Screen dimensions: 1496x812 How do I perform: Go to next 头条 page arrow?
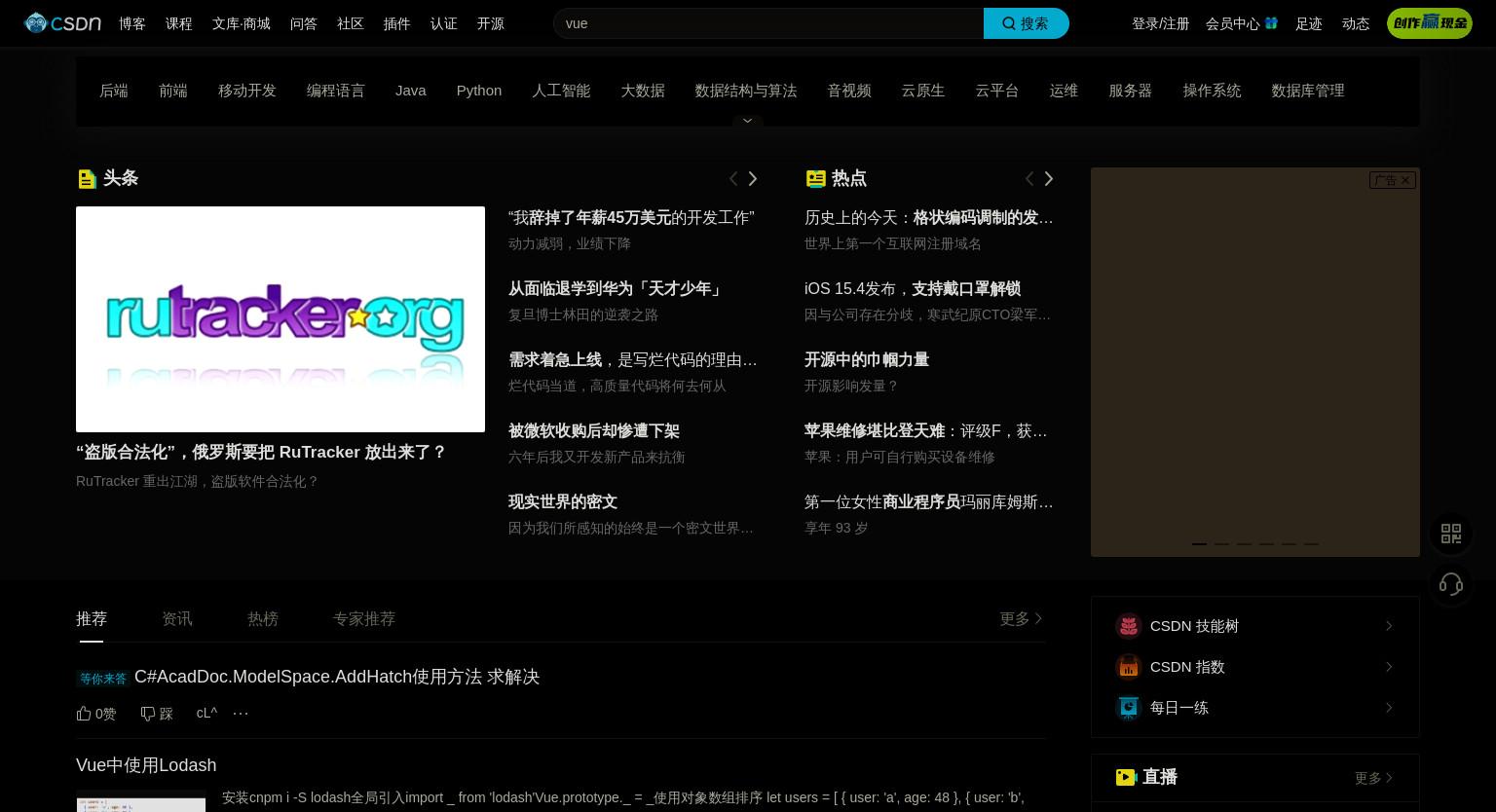[x=753, y=178]
